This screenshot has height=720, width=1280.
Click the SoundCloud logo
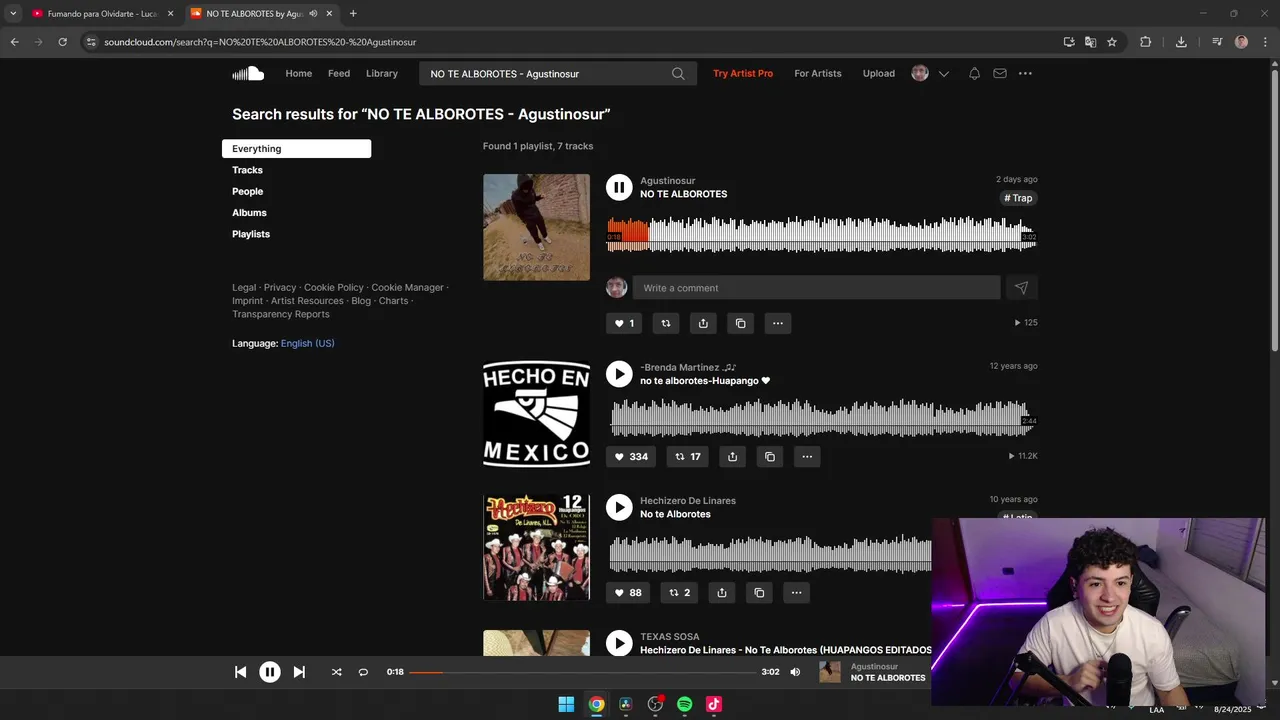248,73
